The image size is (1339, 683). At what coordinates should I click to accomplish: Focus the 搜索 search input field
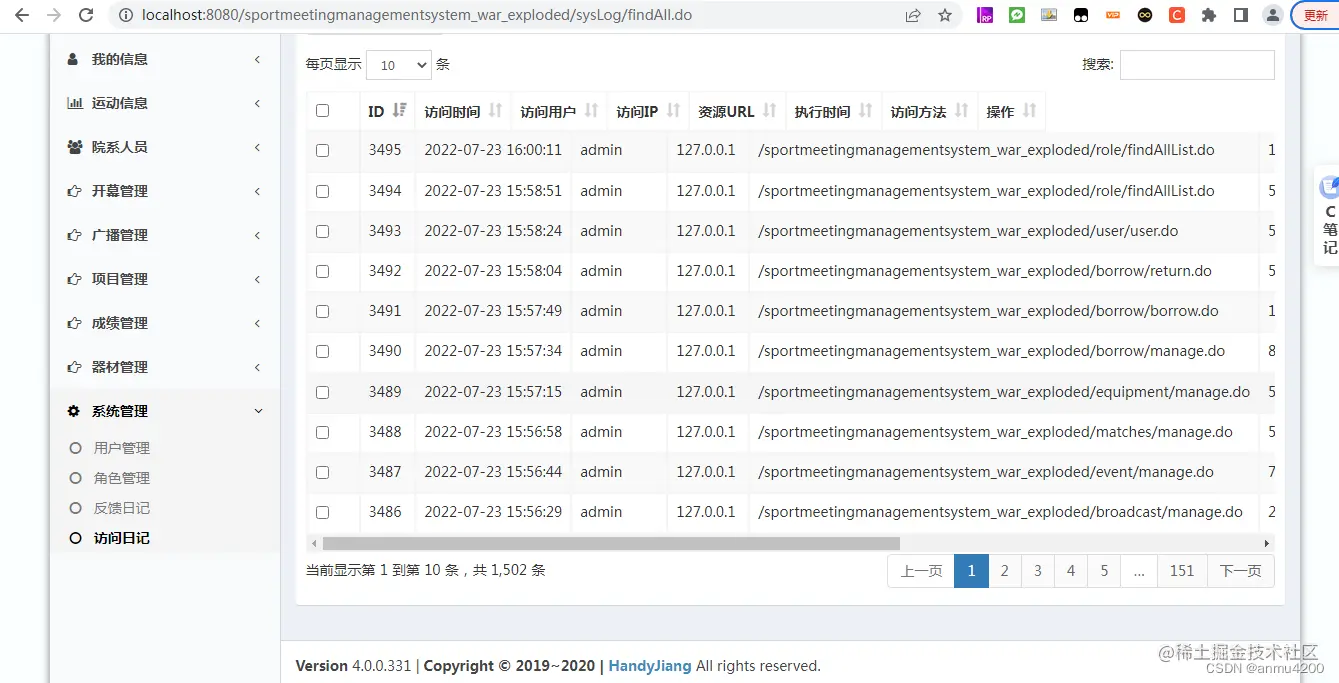(1197, 65)
